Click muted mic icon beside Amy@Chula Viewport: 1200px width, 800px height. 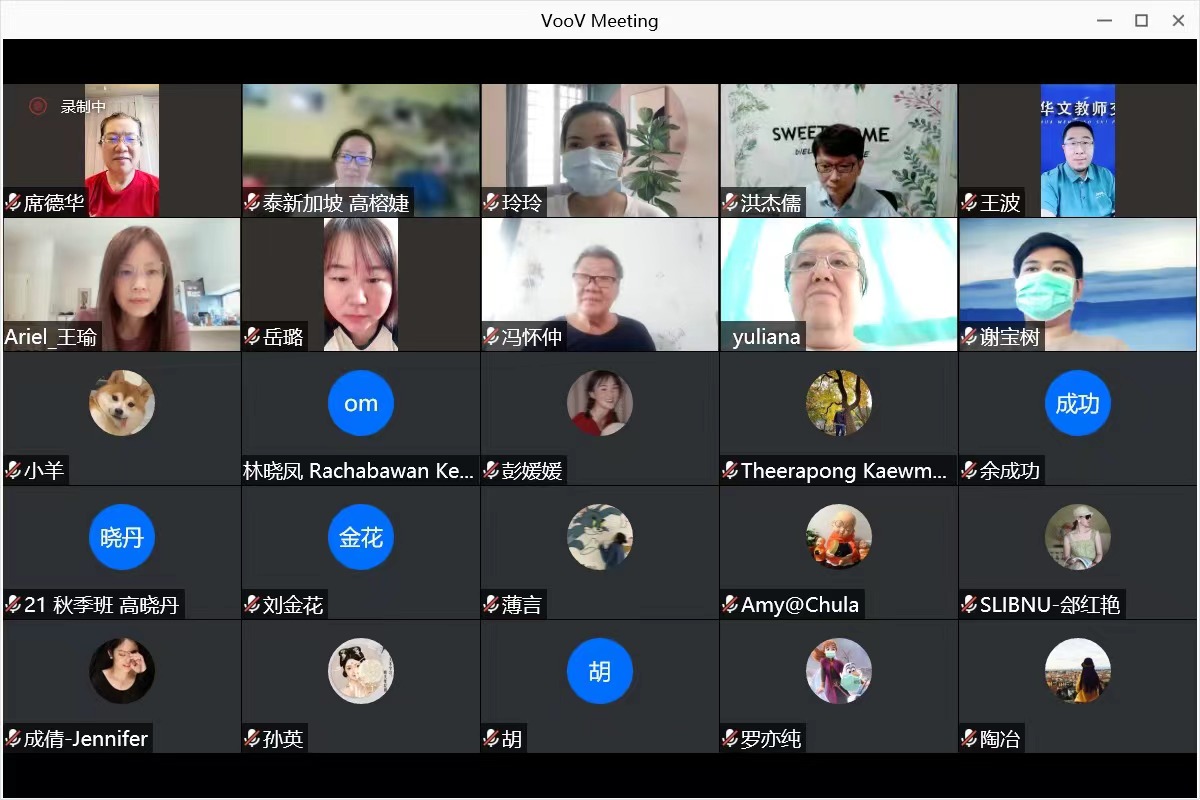click(730, 605)
